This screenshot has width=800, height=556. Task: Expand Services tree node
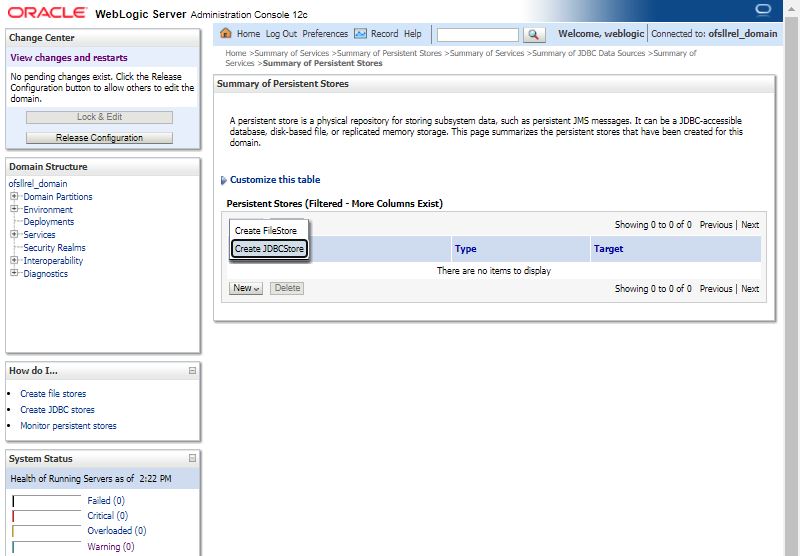click(14, 235)
